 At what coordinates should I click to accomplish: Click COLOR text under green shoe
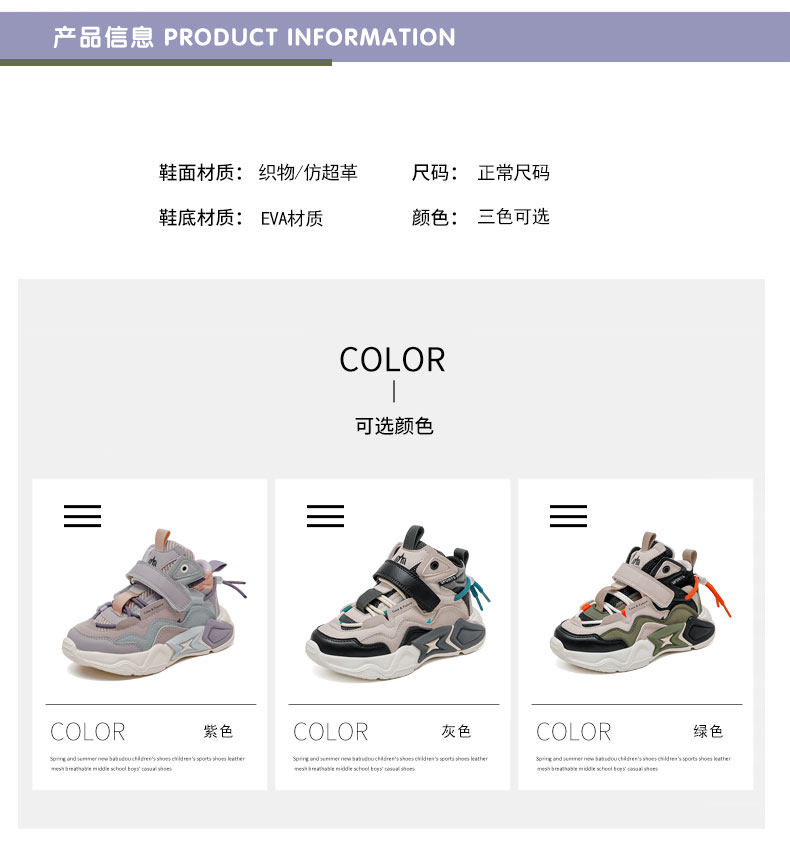point(574,732)
